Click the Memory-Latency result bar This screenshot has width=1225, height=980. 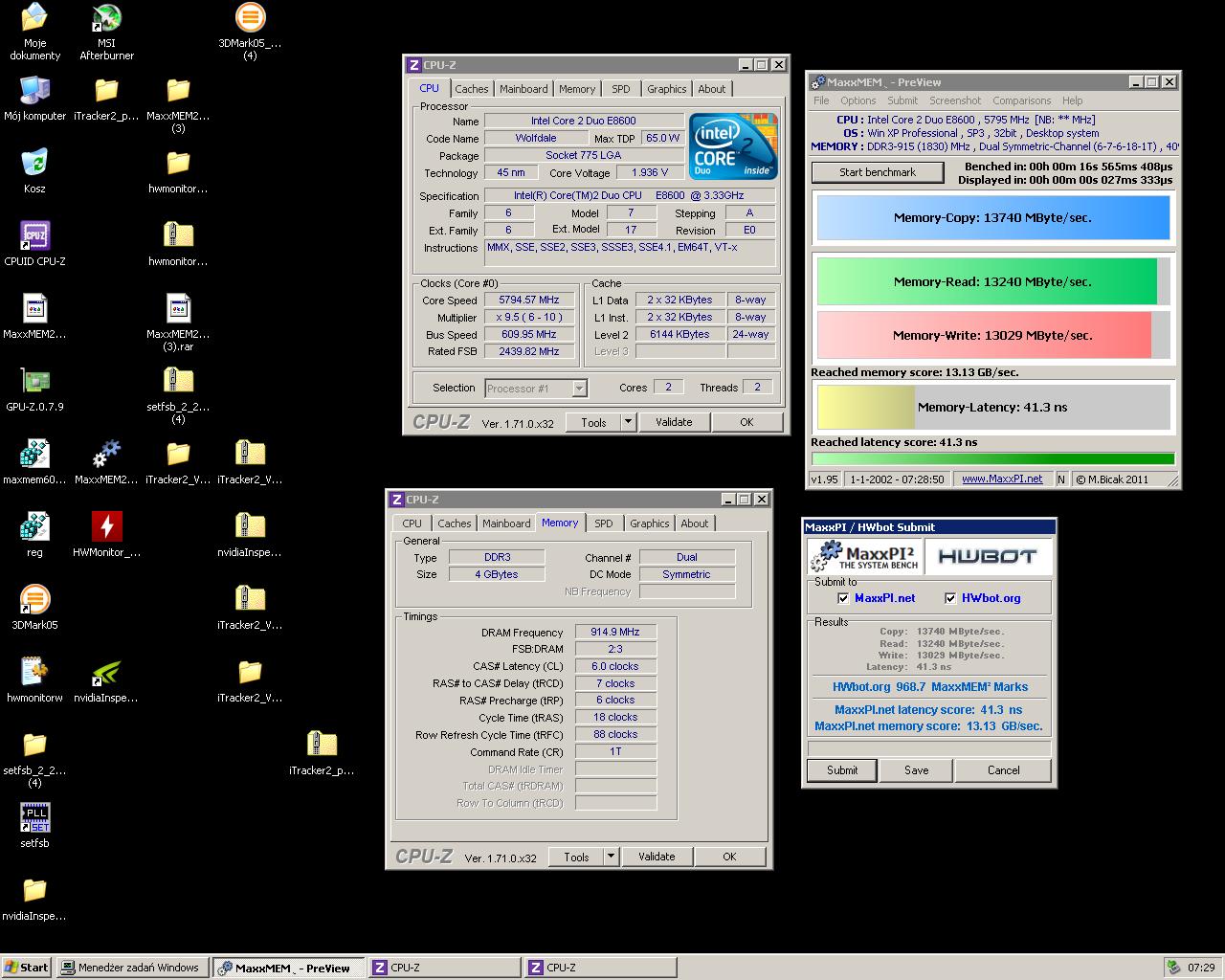point(992,407)
